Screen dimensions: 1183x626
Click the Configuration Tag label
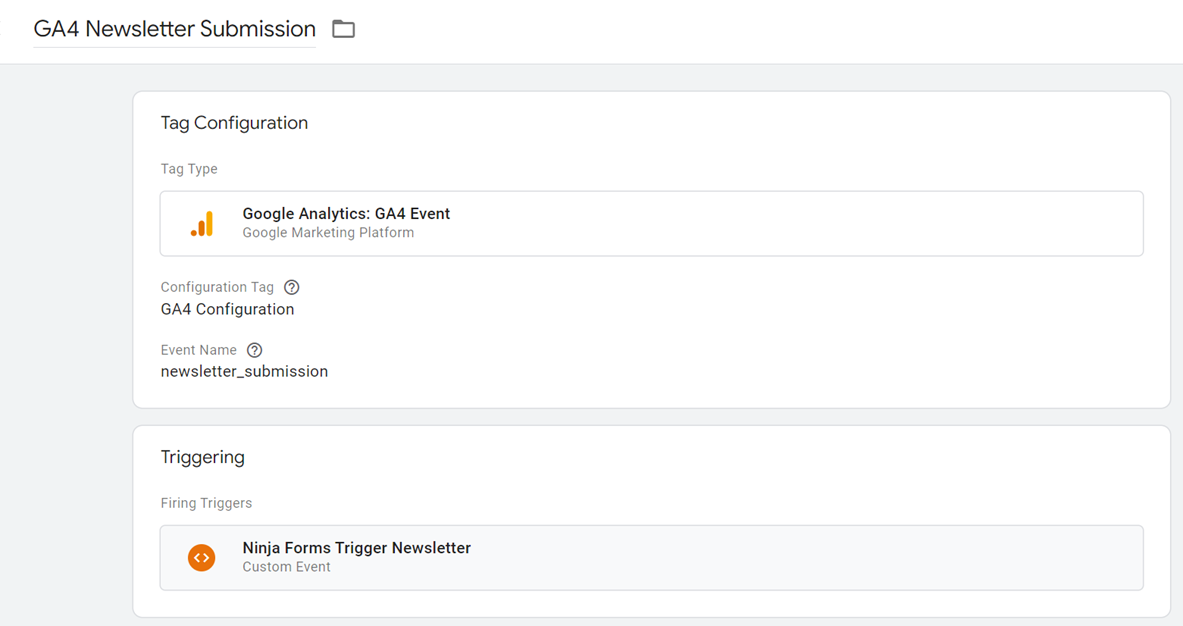[217, 287]
